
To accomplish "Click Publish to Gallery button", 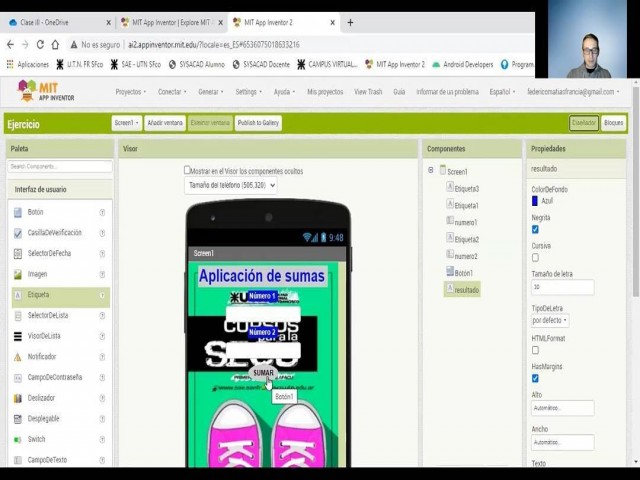I will (258, 123).
